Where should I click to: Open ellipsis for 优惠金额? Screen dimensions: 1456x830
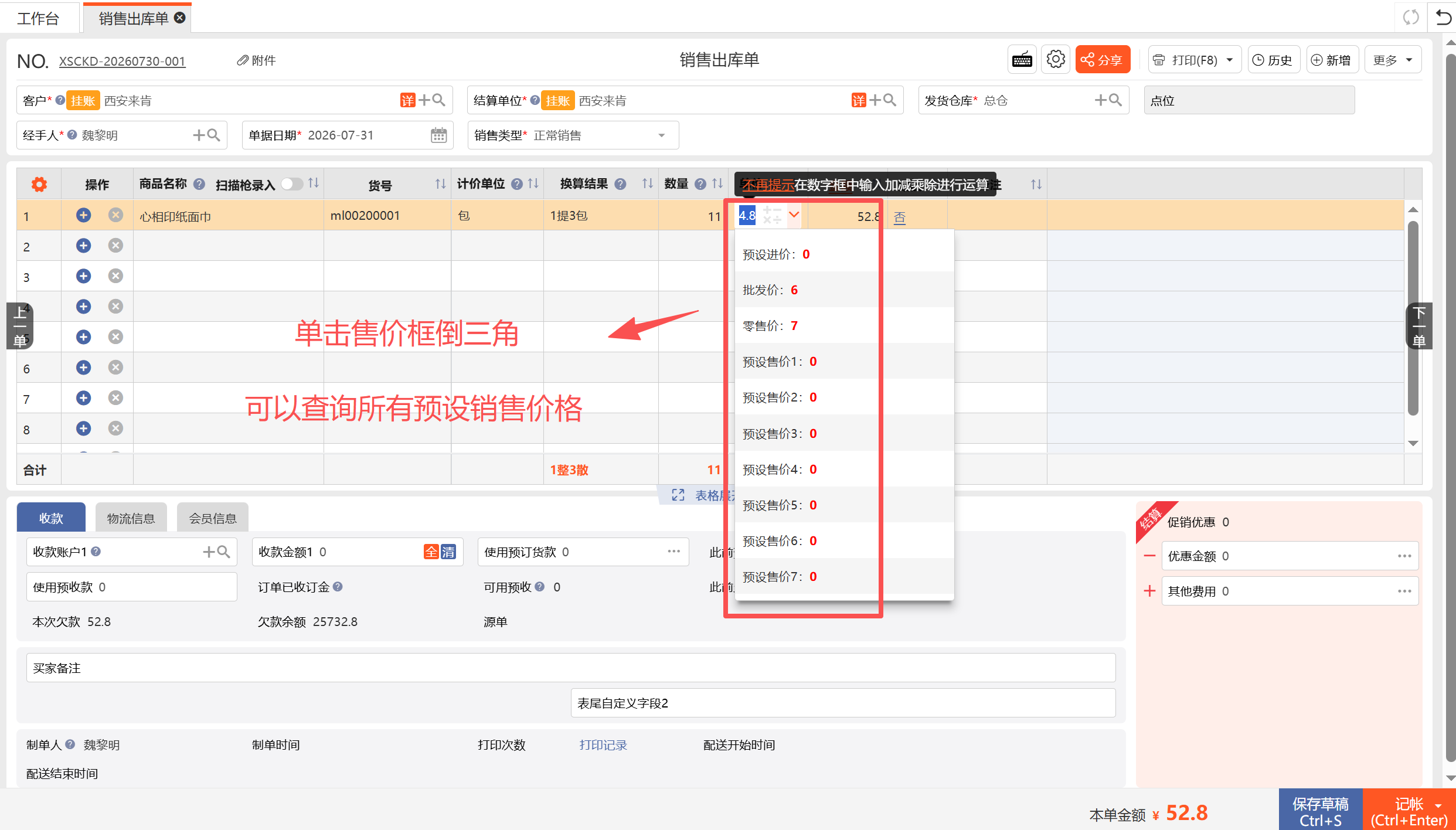click(1404, 556)
